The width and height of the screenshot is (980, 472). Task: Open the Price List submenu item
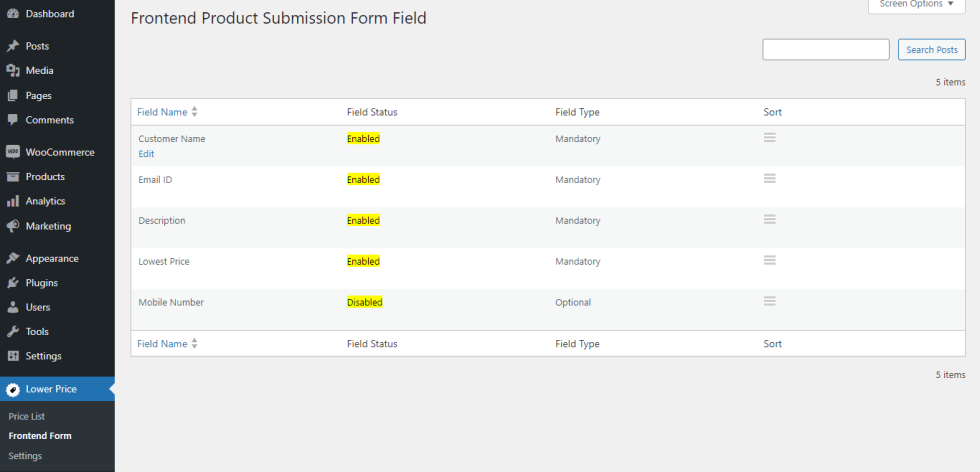[27, 416]
